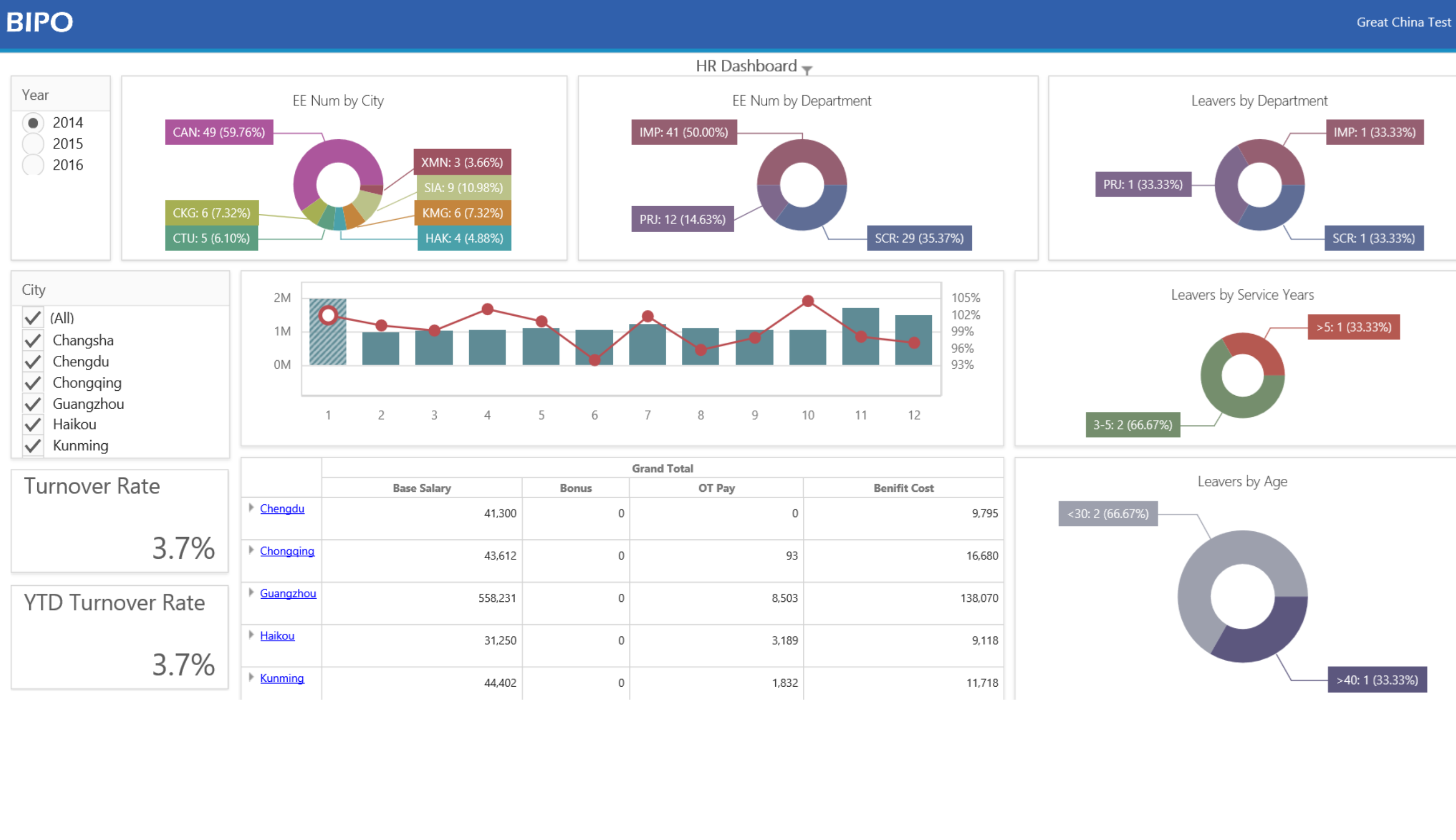The height and width of the screenshot is (840, 1456).
Task: Expand the Guangzhou row arrow
Action: (251, 593)
